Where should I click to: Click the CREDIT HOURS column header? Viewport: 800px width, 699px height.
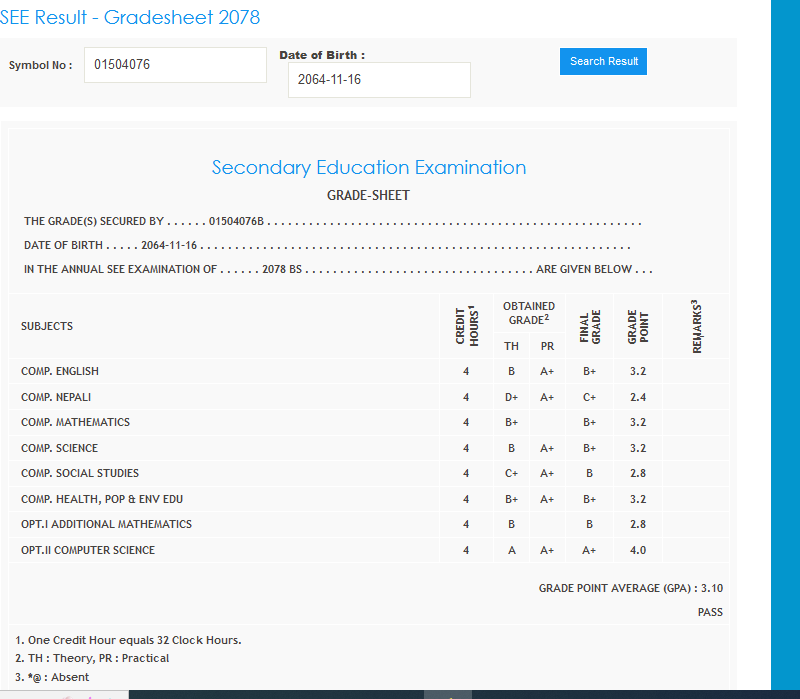click(466, 326)
